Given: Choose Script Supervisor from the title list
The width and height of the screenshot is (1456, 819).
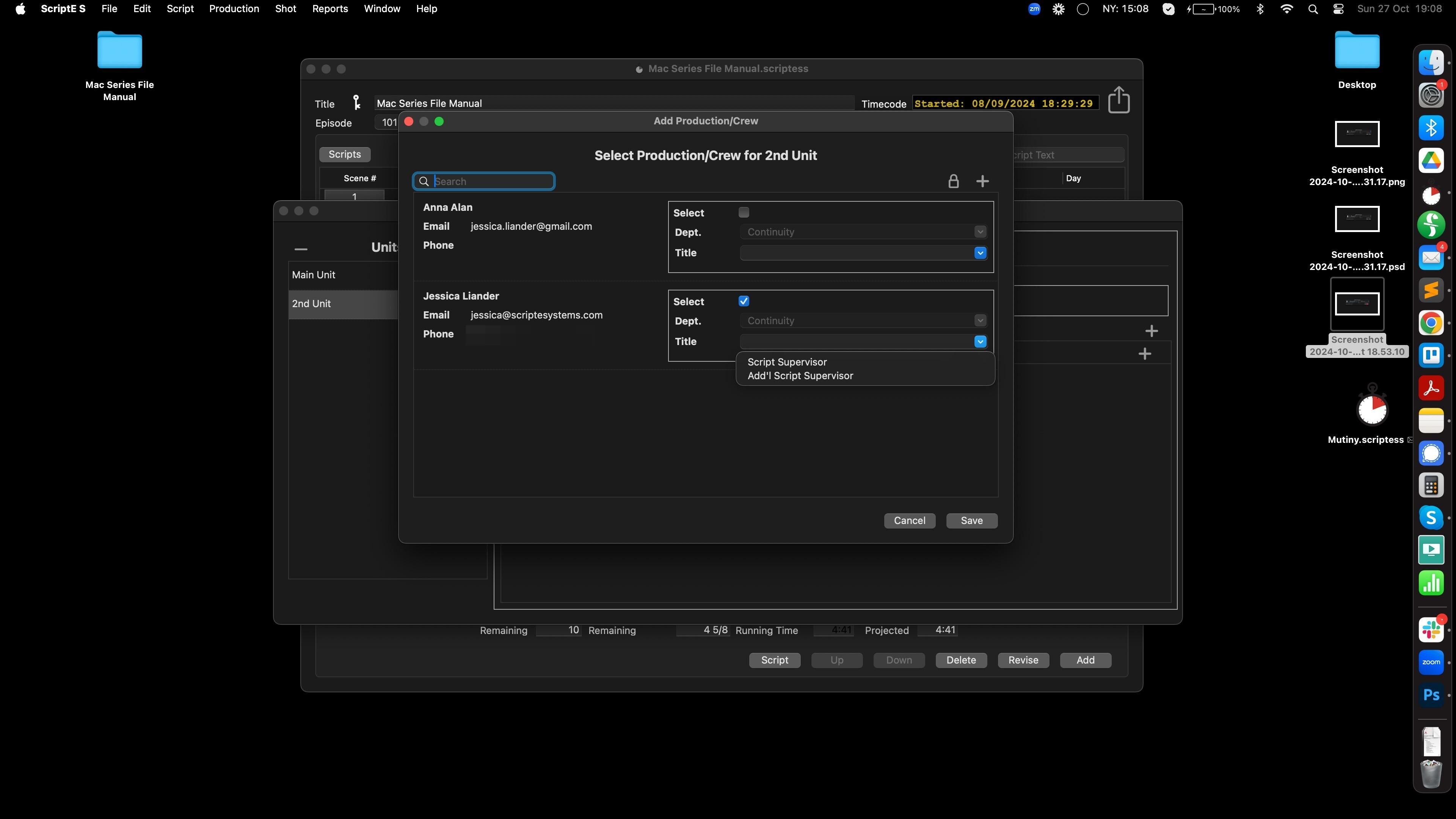Looking at the screenshot, I should pos(787,362).
